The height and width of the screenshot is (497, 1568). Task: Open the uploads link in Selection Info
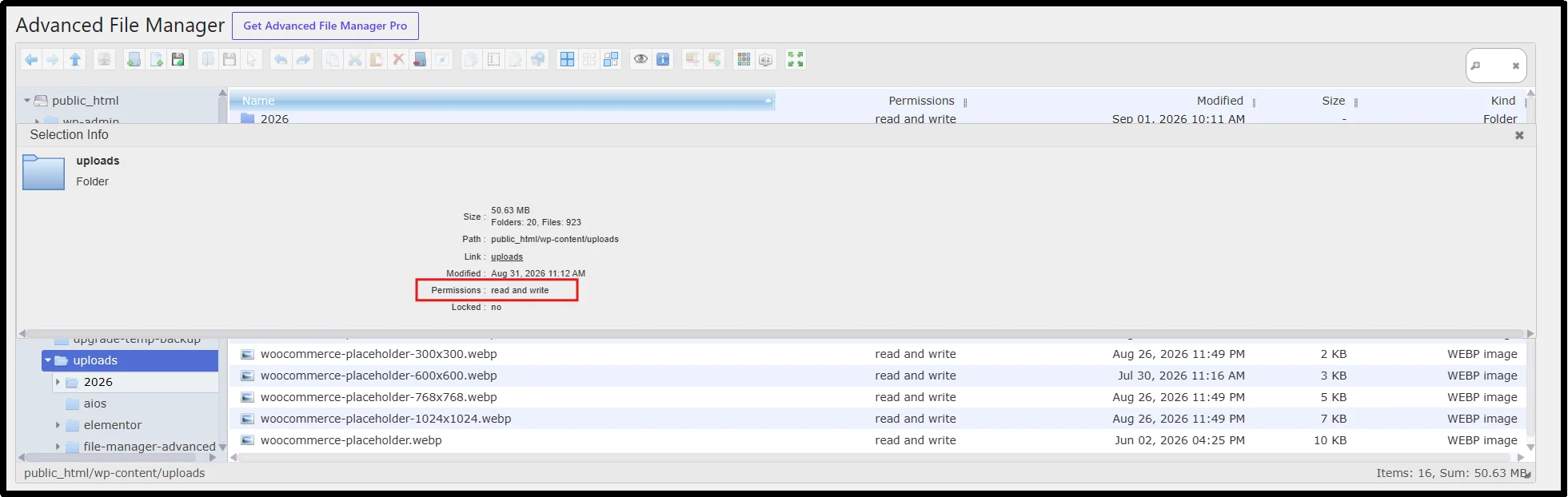click(507, 256)
